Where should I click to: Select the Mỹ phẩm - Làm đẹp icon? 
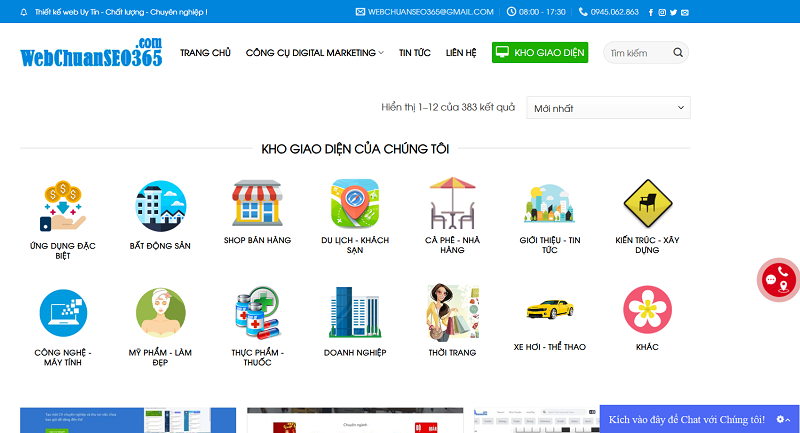(x=160, y=313)
